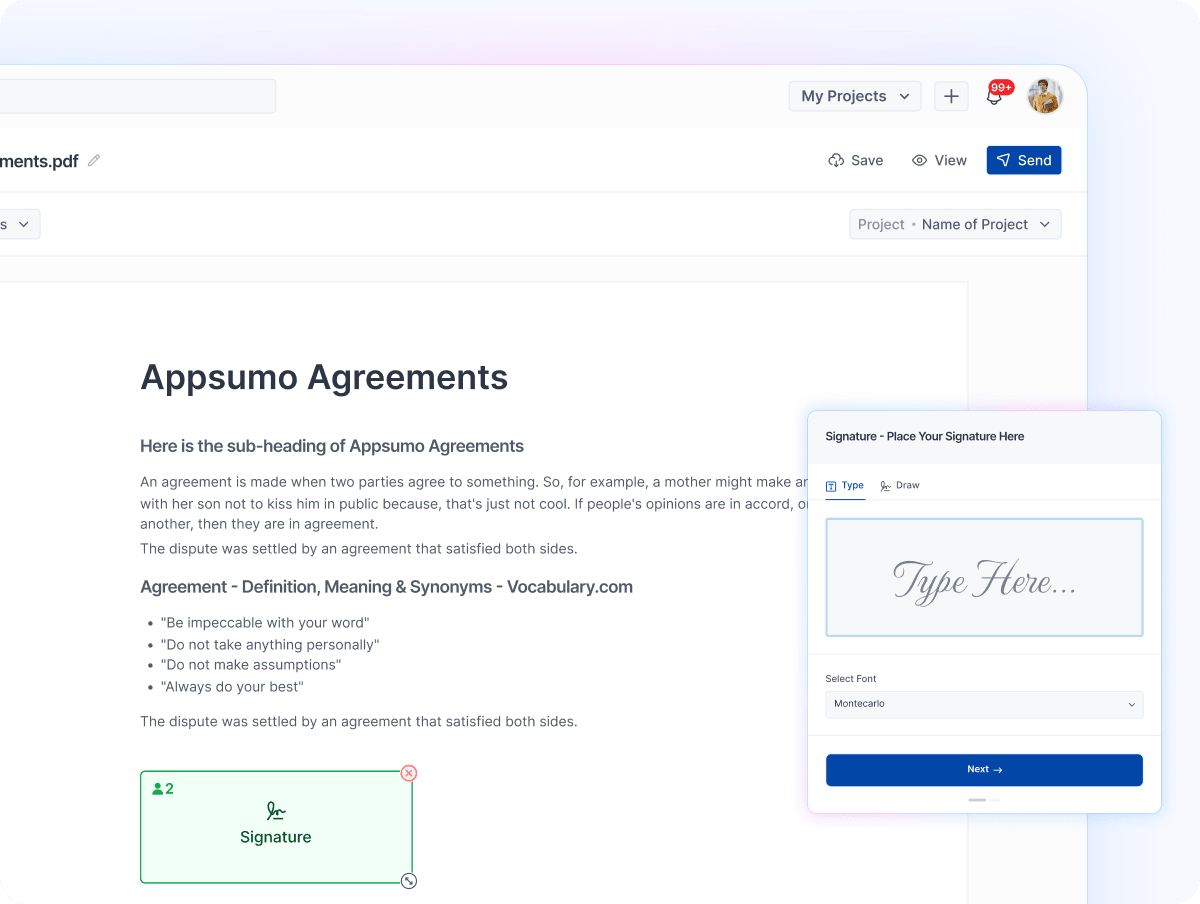The width and height of the screenshot is (1200, 904).
Task: Click the signature pen icon in green box
Action: 276,811
